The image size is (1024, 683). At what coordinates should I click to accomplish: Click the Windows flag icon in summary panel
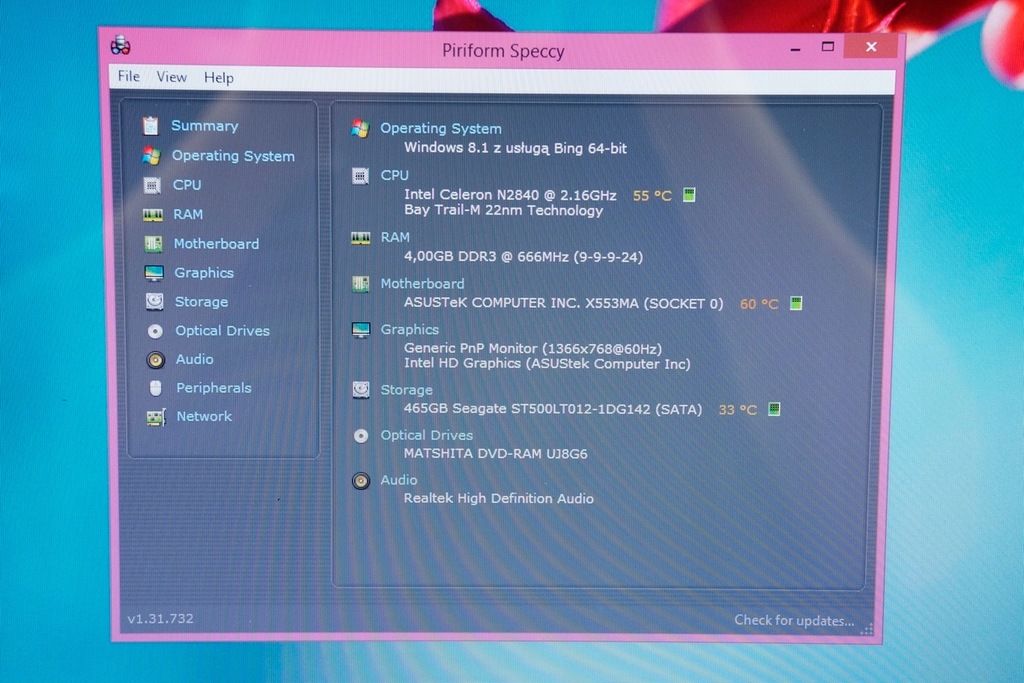pyautogui.click(x=360, y=128)
